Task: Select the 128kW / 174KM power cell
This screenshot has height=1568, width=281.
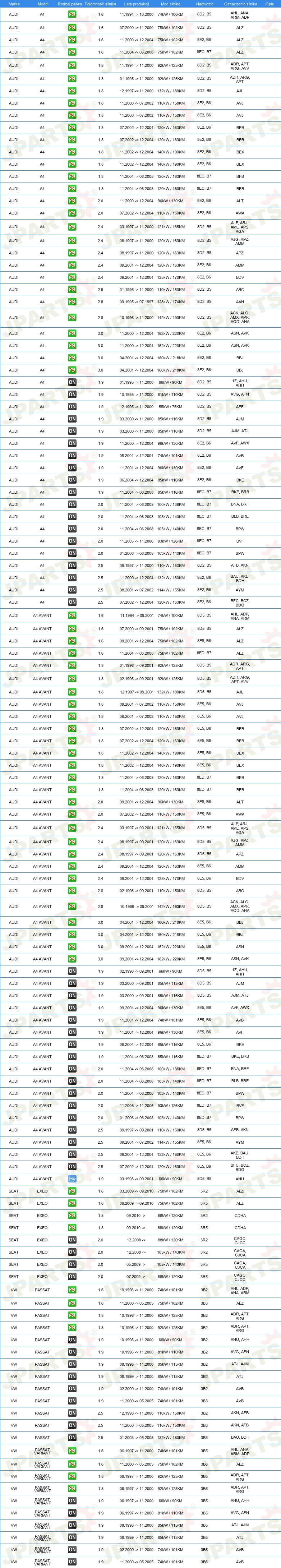Action: (x=170, y=302)
